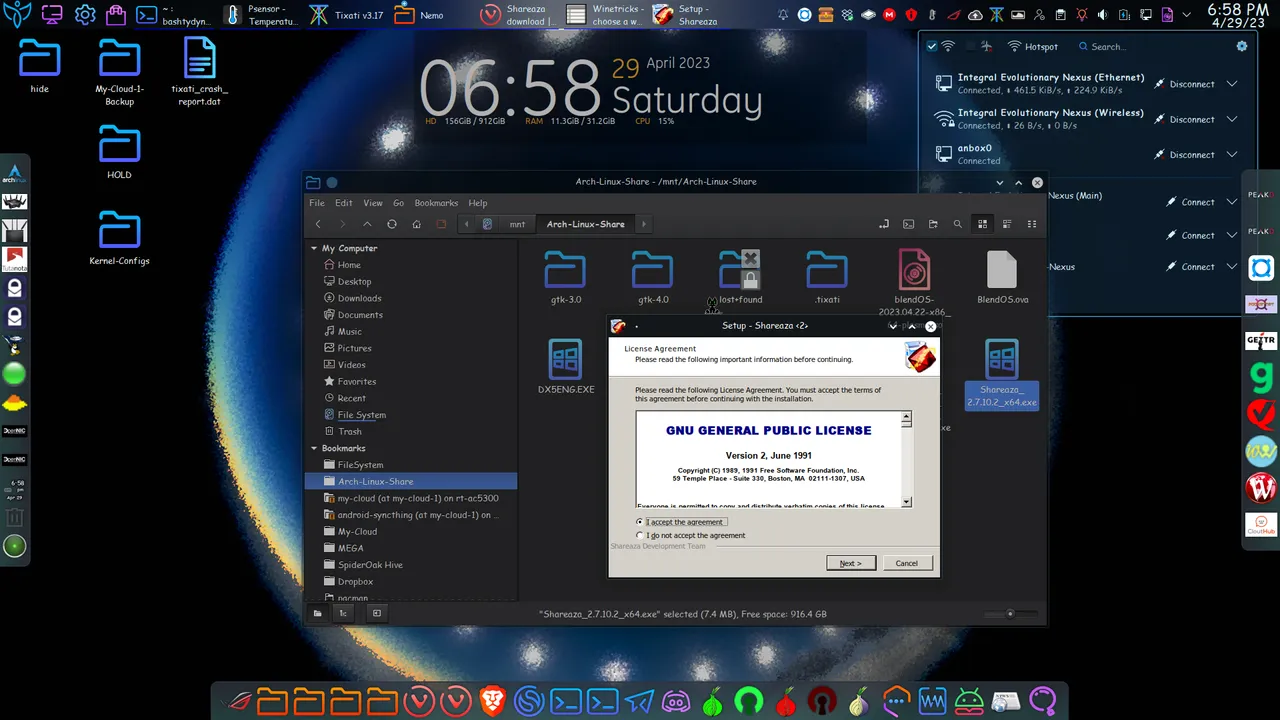Collapse Bookmarks sidebar section
The image size is (1280, 720).
click(x=314, y=448)
